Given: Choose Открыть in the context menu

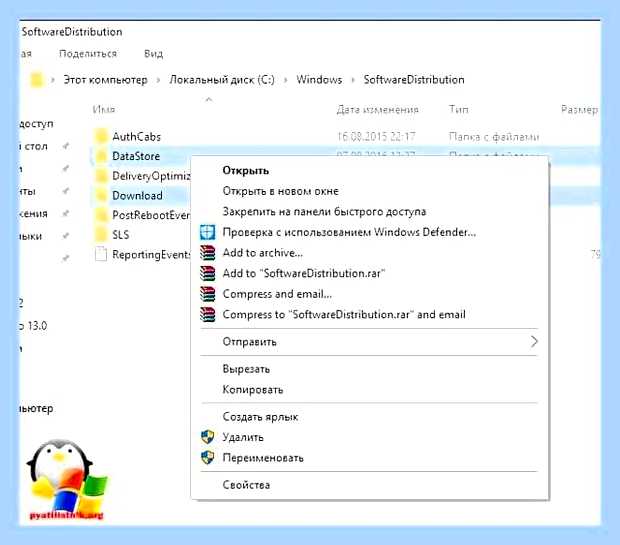Looking at the screenshot, I should [246, 170].
